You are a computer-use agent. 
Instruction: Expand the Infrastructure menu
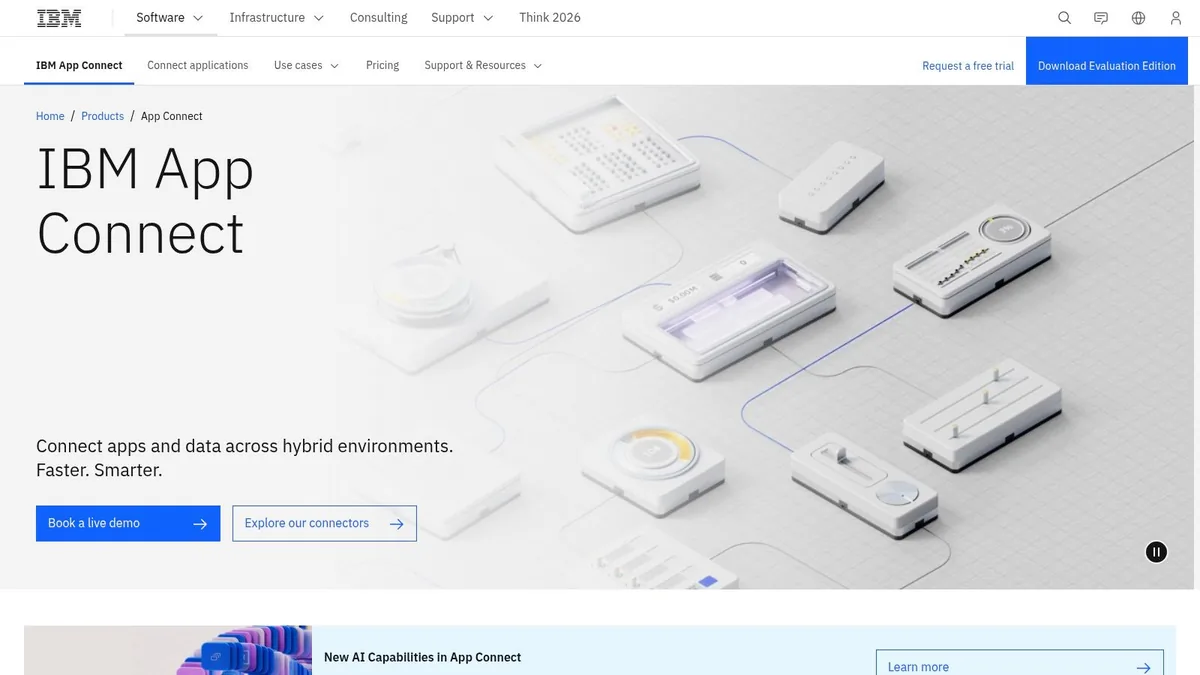[x=277, y=18]
